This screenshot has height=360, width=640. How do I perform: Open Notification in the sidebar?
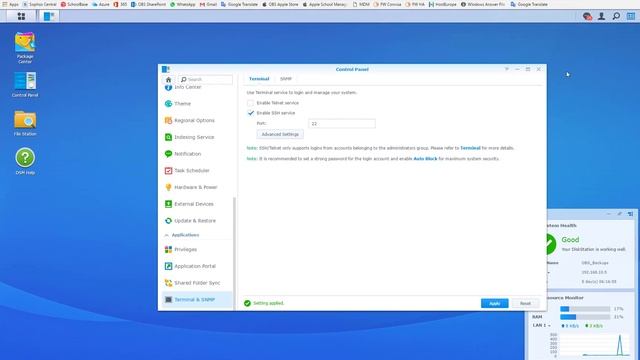click(x=197, y=154)
